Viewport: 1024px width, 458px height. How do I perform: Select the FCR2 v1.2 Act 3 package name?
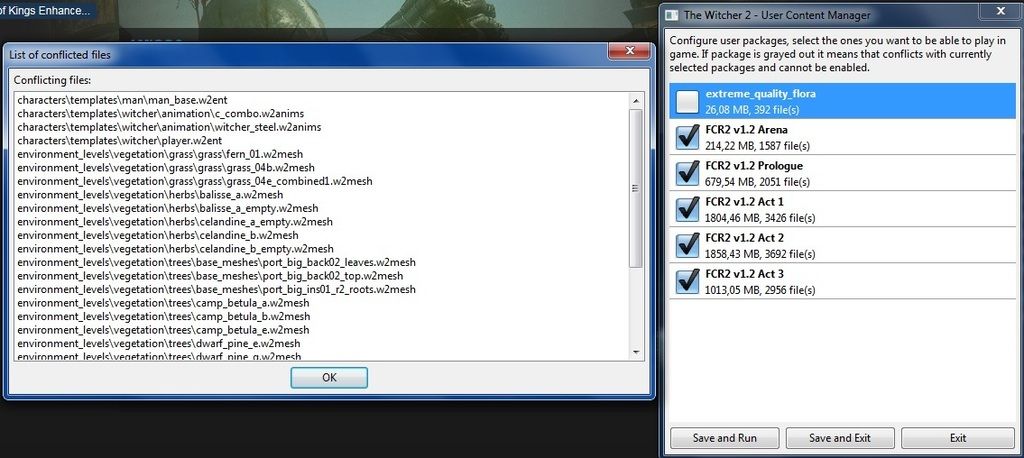744,274
